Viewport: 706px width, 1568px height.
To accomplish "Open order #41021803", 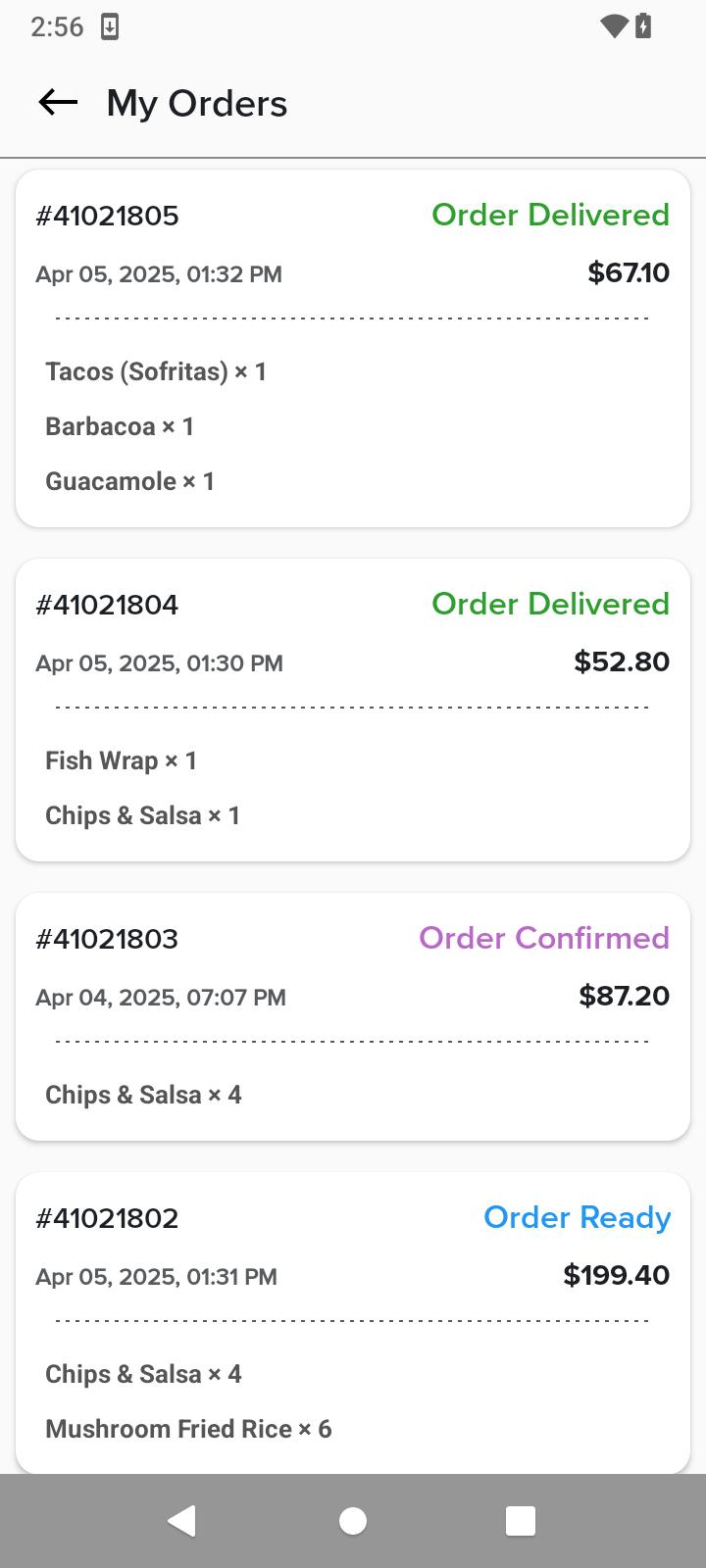I will pyautogui.click(x=353, y=1016).
